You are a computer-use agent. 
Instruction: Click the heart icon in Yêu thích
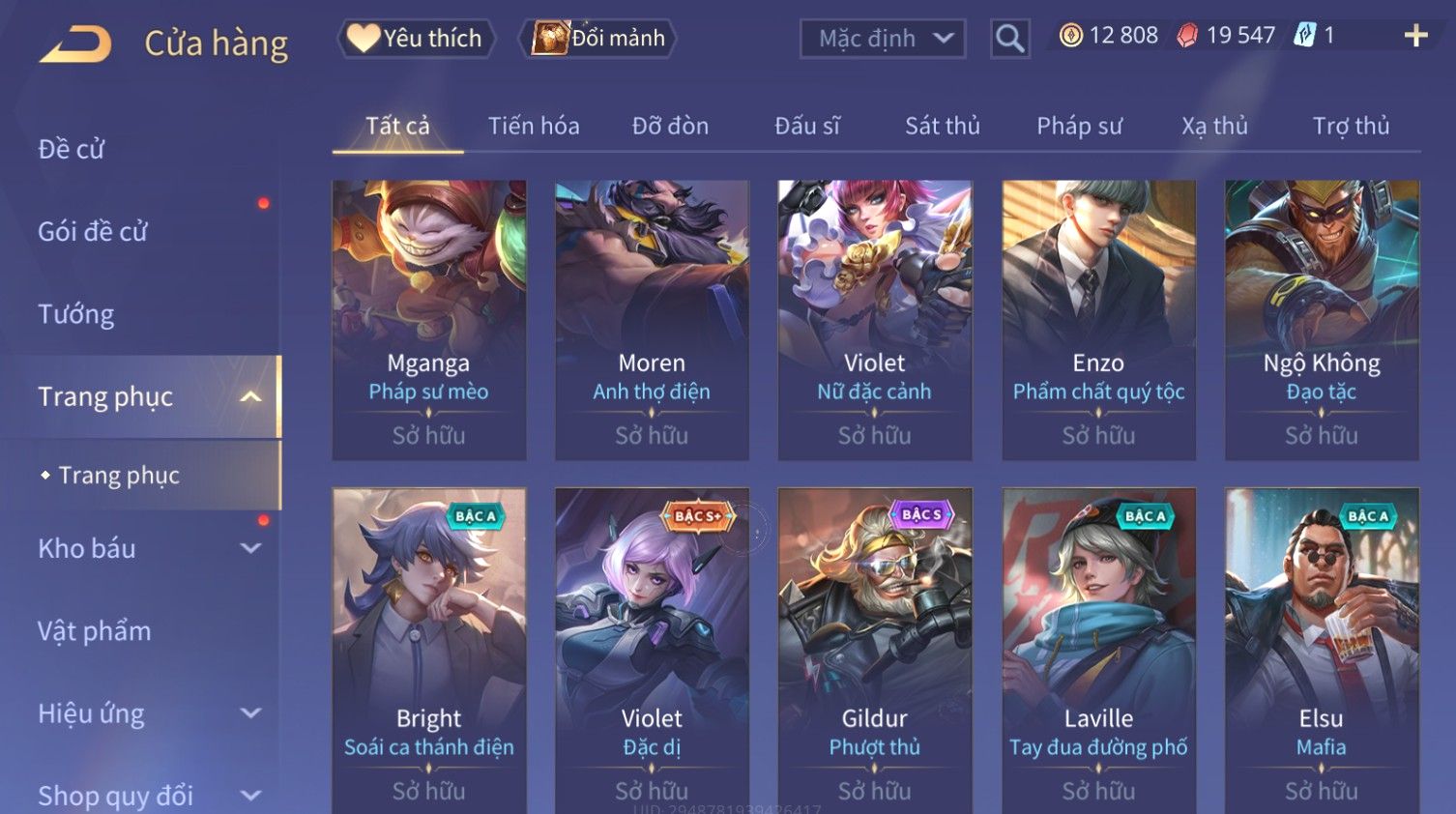point(364,38)
